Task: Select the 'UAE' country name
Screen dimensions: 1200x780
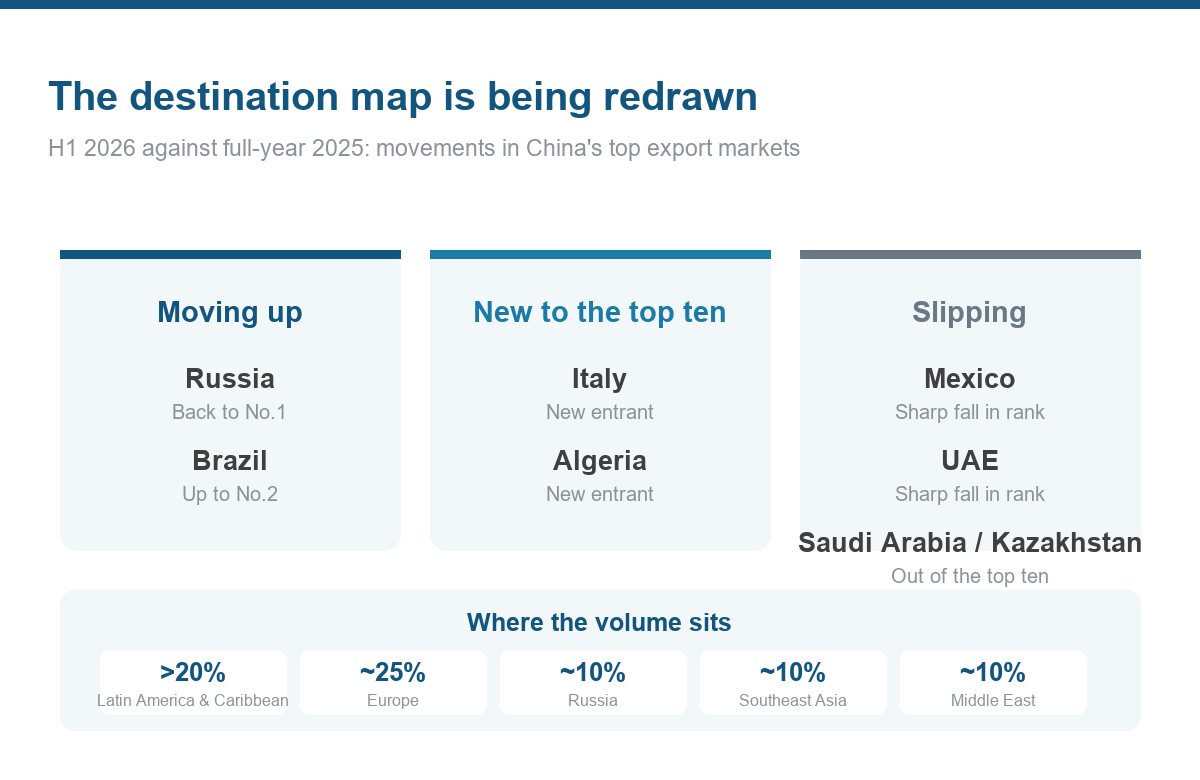Action: pos(970,461)
